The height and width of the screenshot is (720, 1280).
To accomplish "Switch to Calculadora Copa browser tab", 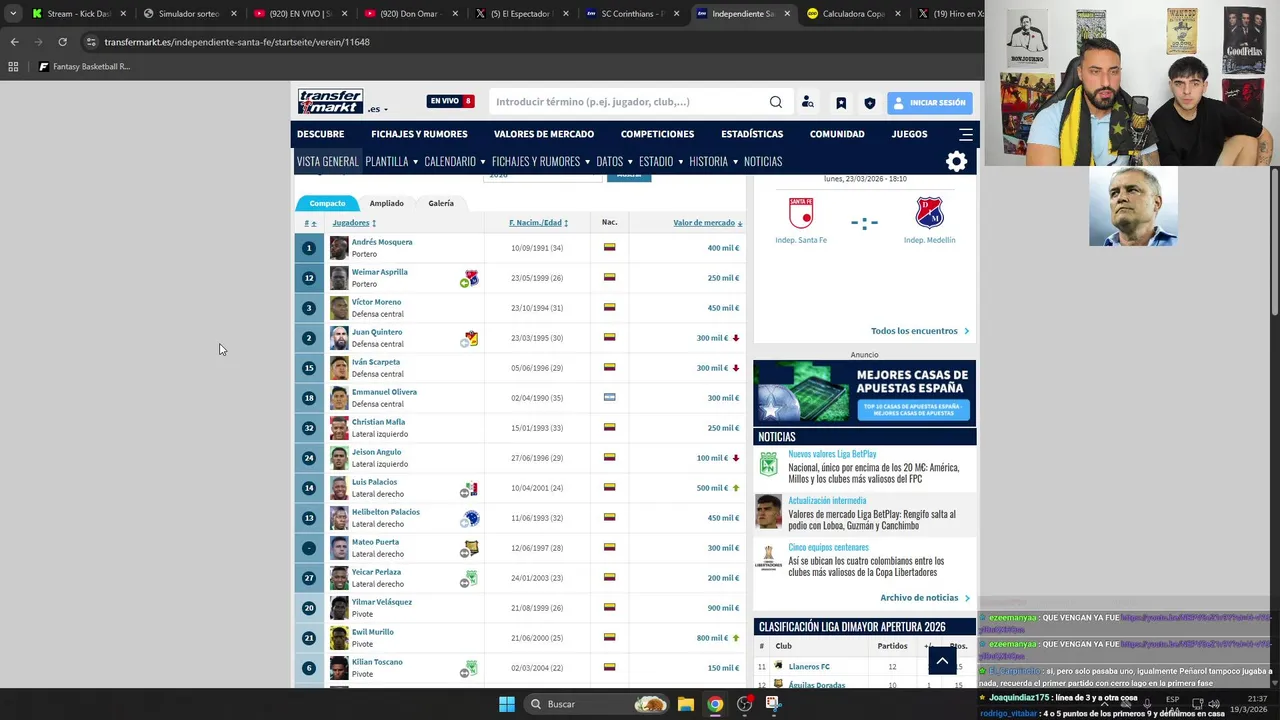I will tap(853, 14).
